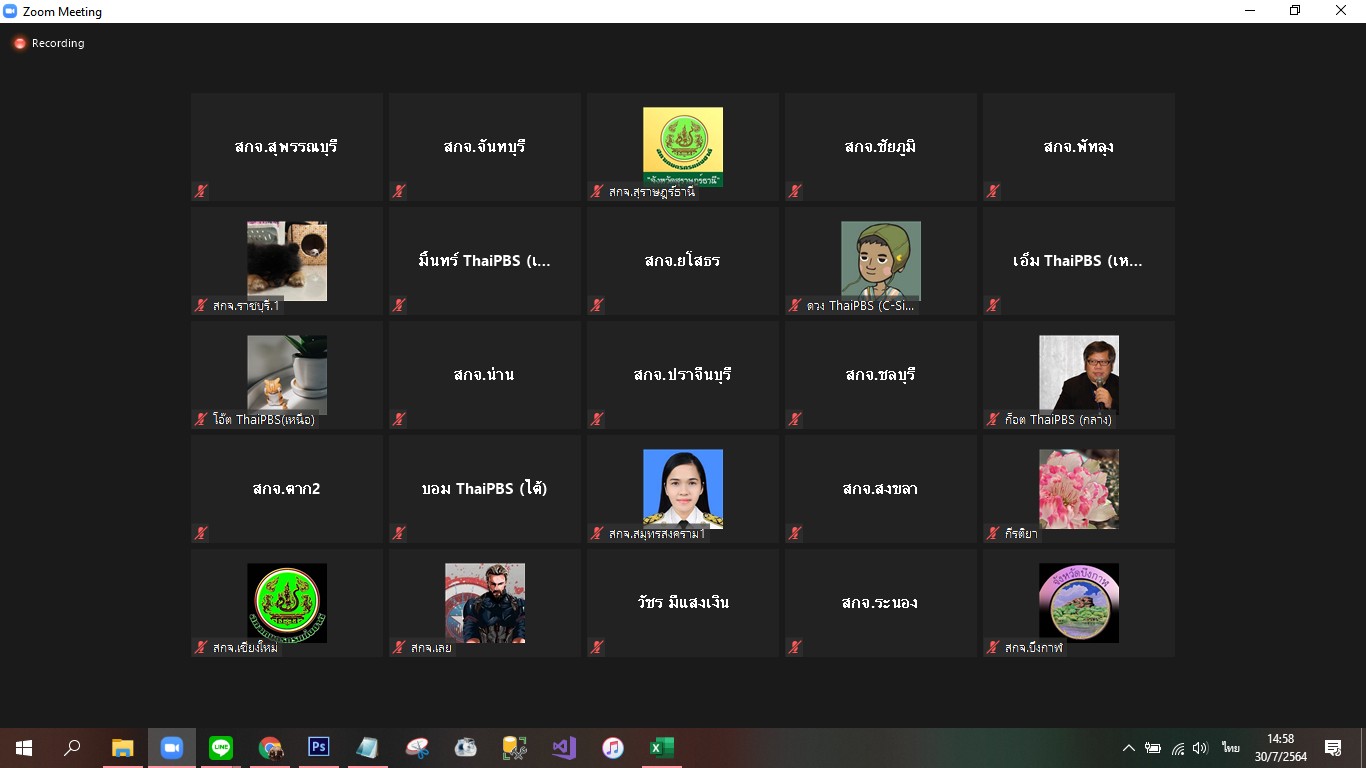Open LINE app in the taskbar

click(221, 748)
